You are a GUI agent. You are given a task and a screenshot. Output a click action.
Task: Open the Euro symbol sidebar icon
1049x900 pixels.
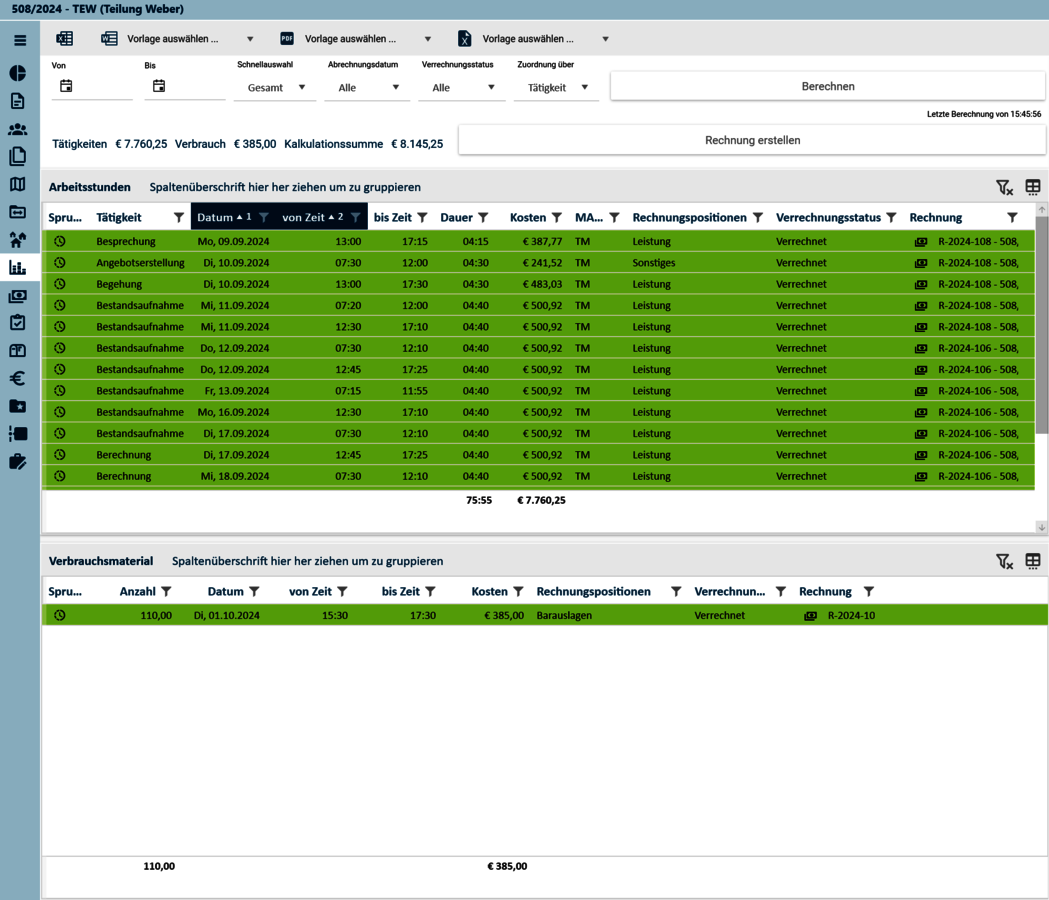tap(18, 379)
